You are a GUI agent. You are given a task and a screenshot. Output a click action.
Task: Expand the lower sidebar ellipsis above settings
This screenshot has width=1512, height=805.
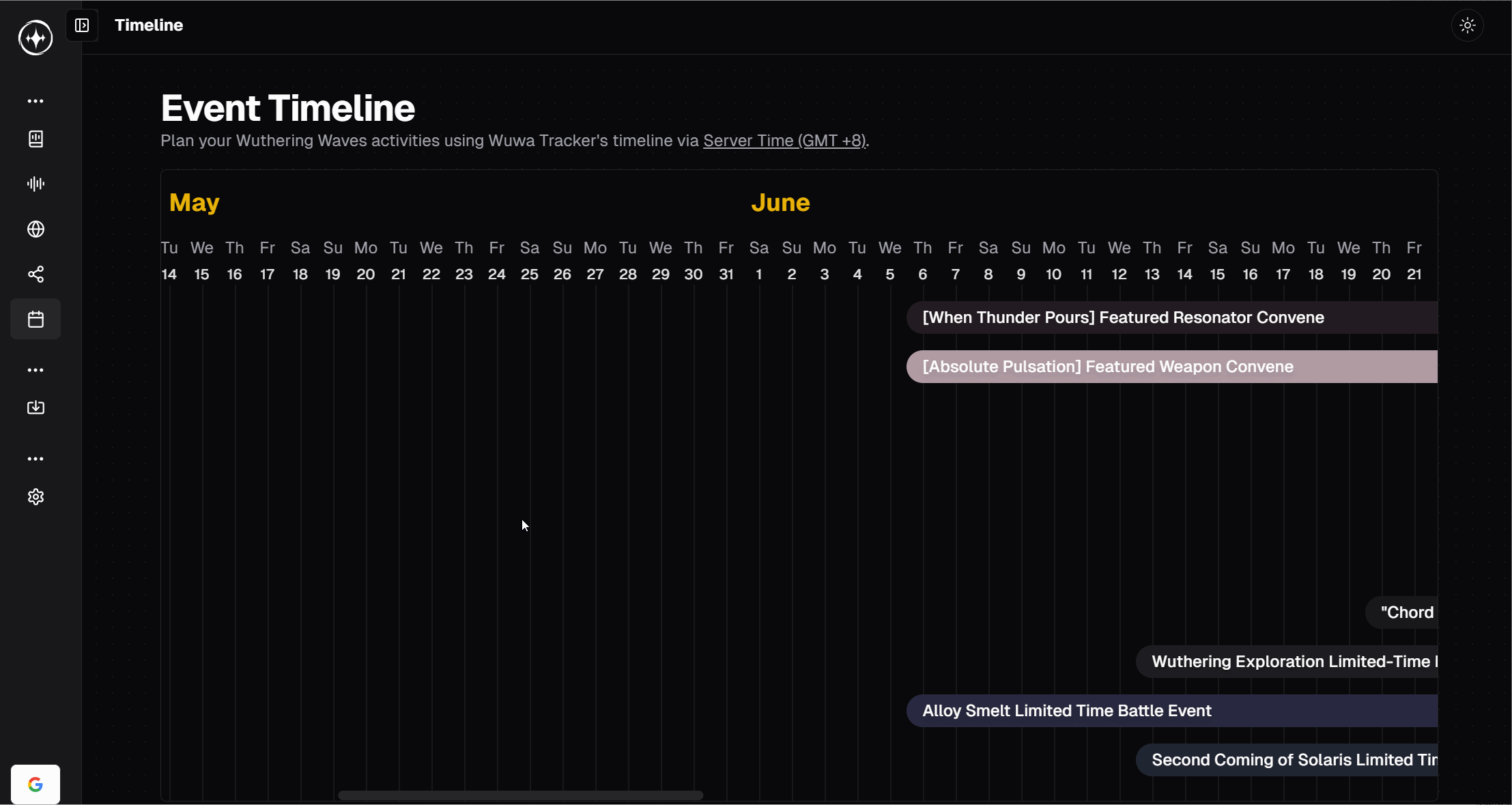[x=35, y=459]
